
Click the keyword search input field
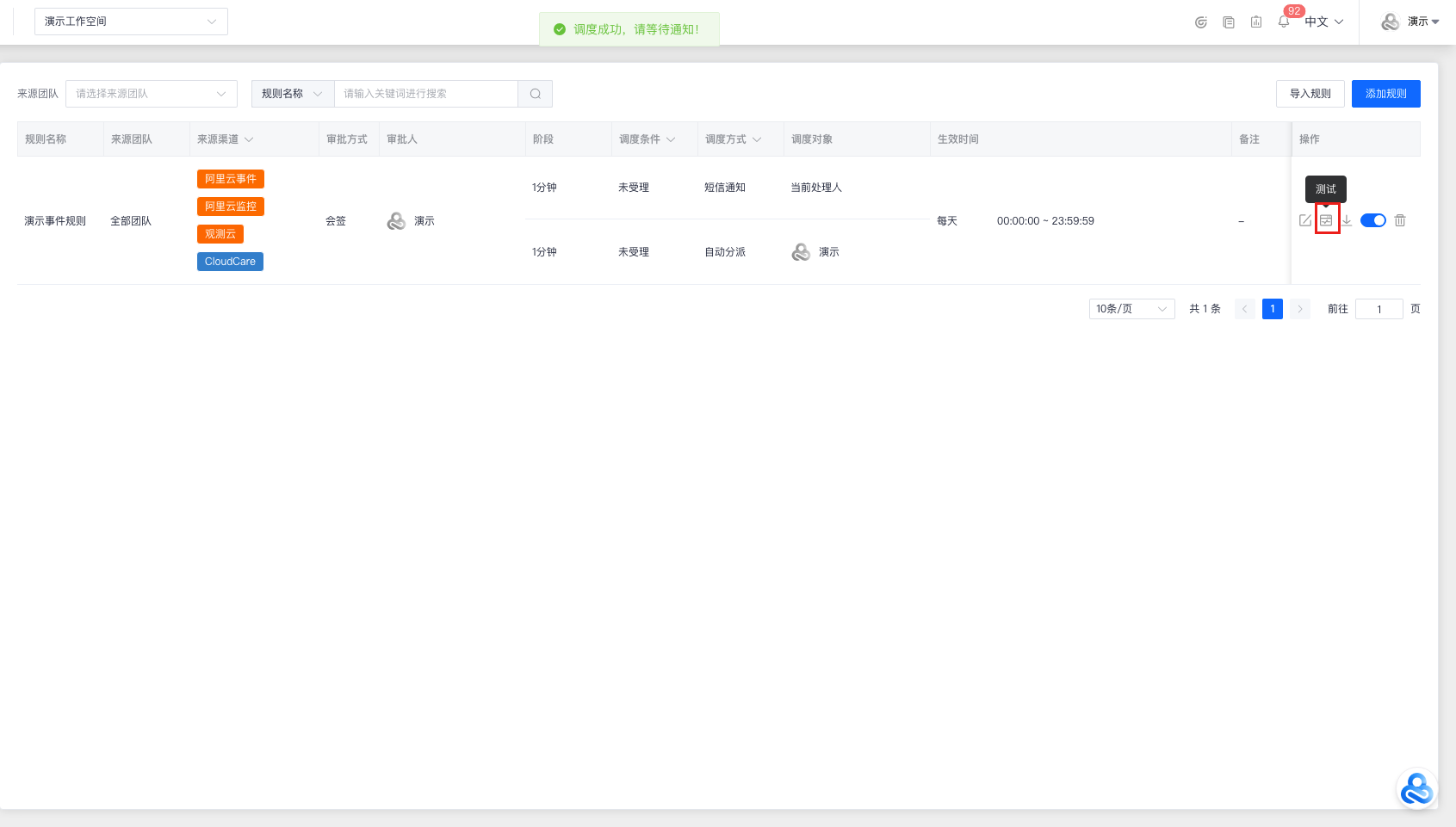pyautogui.click(x=426, y=94)
